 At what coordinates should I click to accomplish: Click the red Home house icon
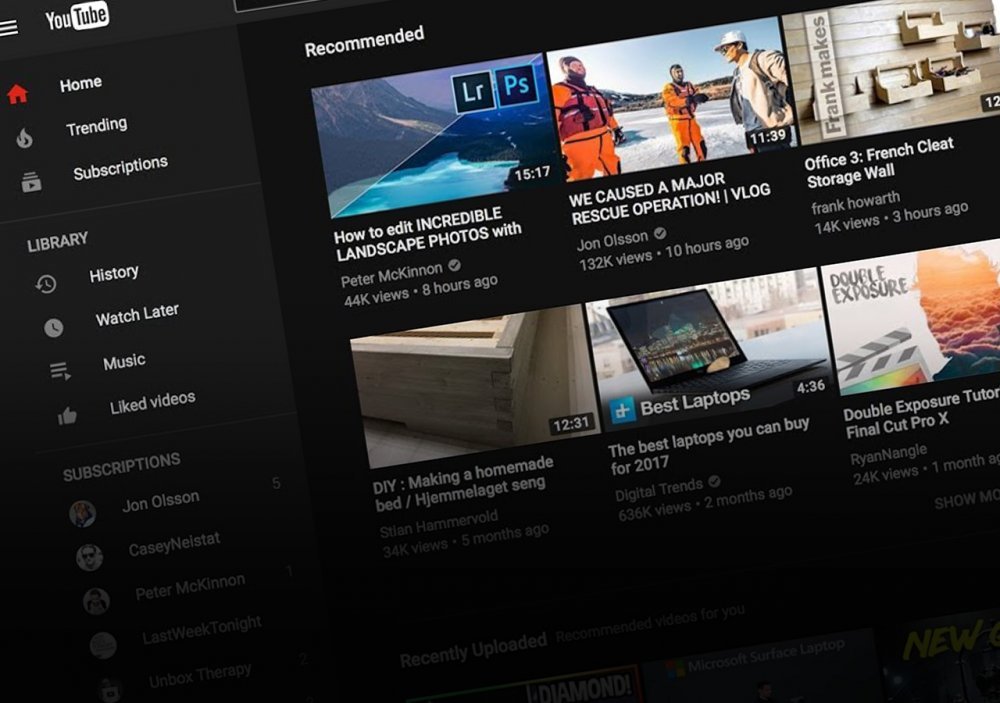(x=17, y=94)
